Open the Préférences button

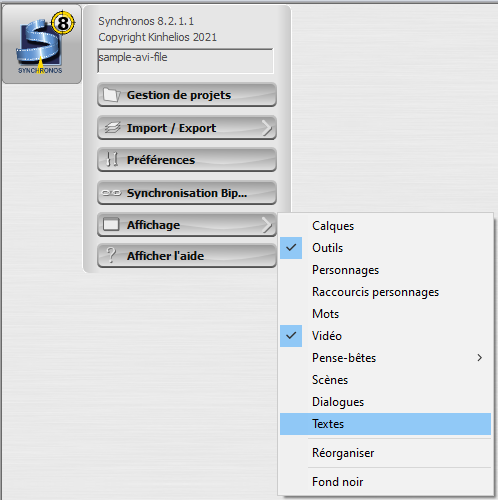187,160
